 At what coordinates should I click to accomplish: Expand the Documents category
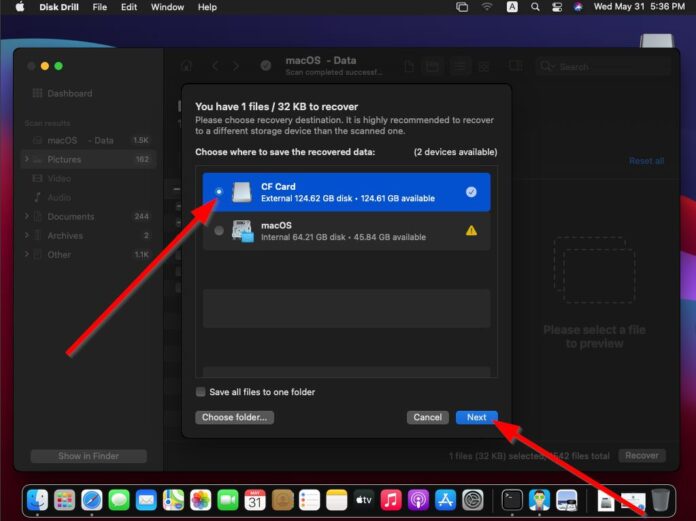pyautogui.click(x=27, y=216)
